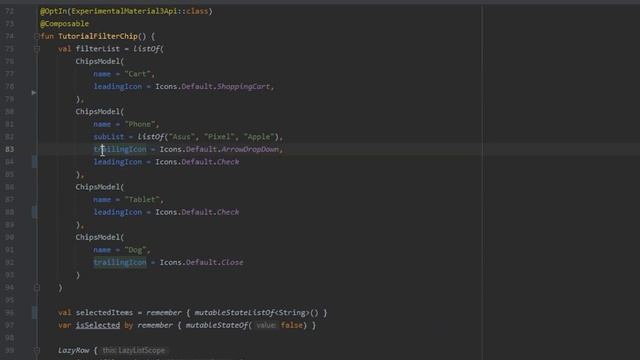Screen dimensions: 640x360
Task: Click the String type argument
Action: [292, 313]
